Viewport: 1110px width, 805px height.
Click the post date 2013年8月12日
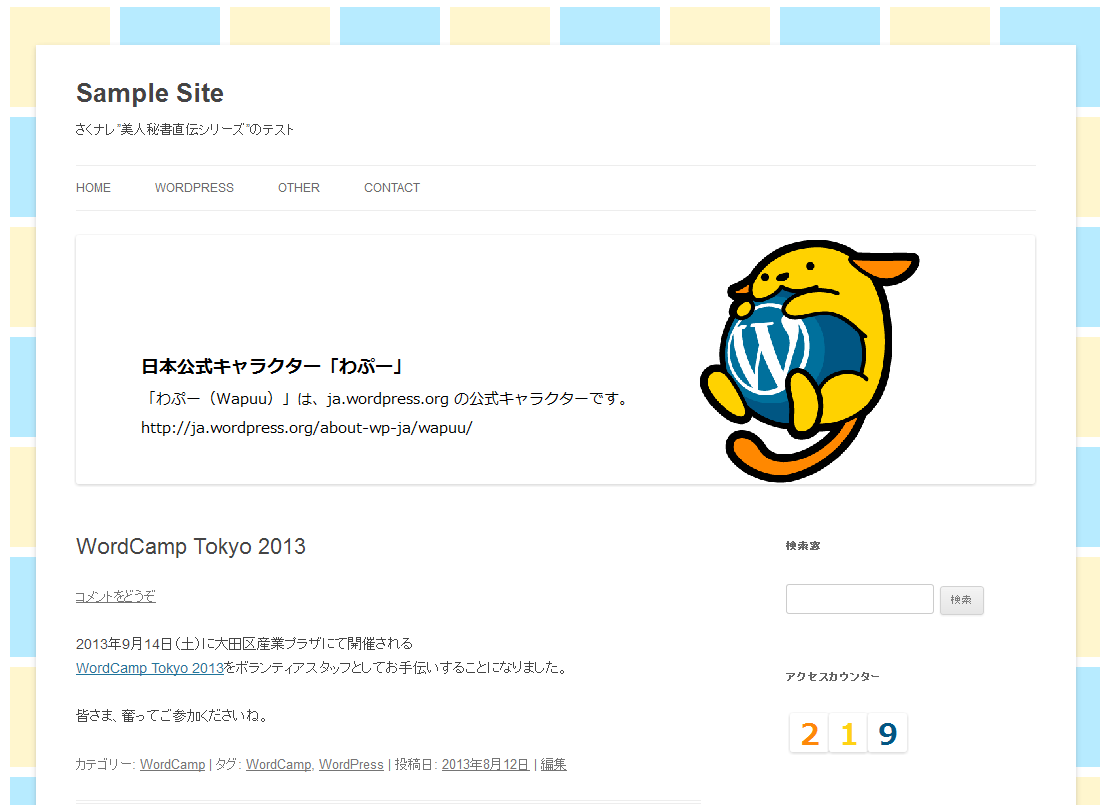coord(485,764)
